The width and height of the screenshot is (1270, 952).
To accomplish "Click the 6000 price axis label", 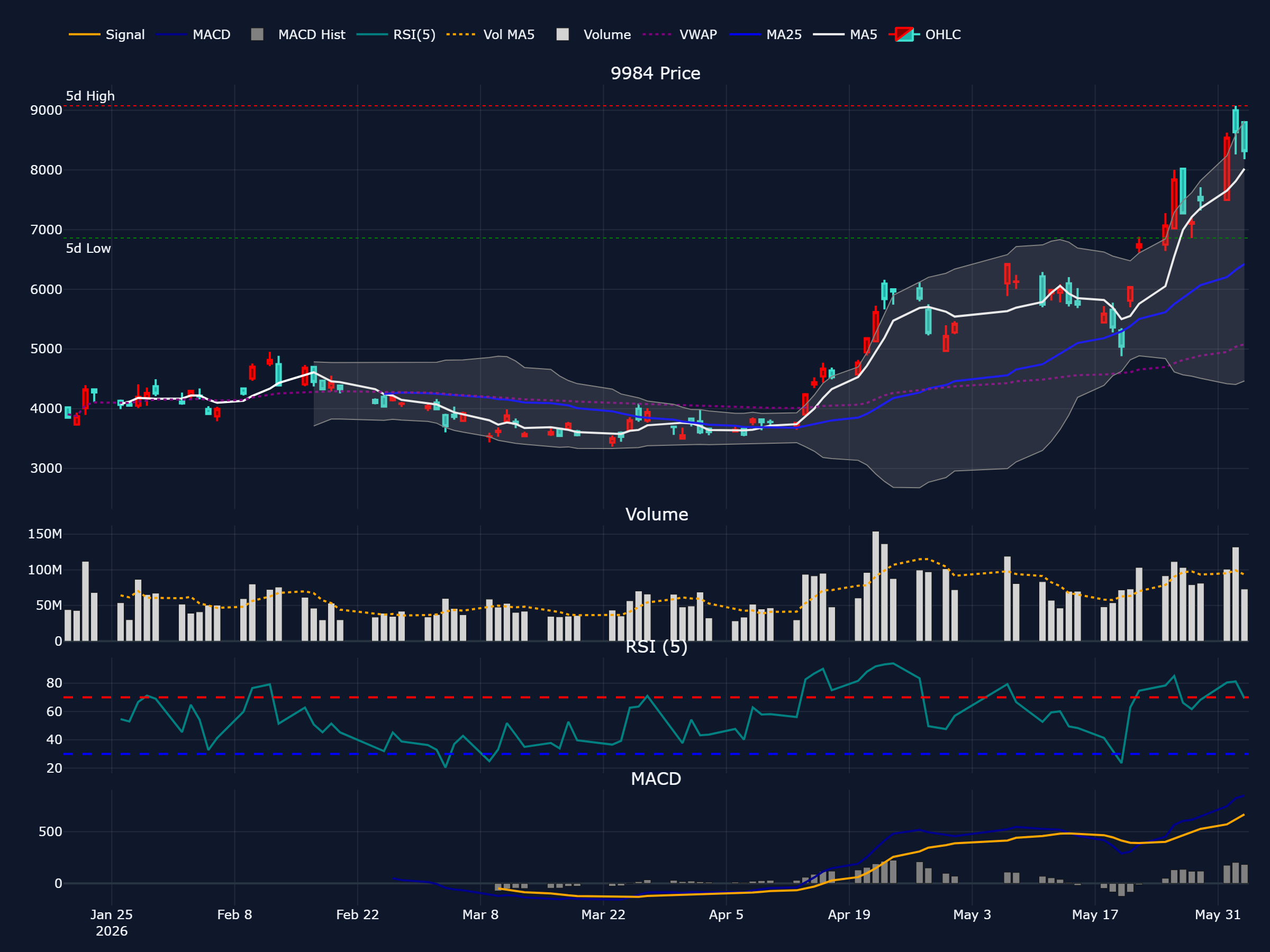I will [x=46, y=289].
